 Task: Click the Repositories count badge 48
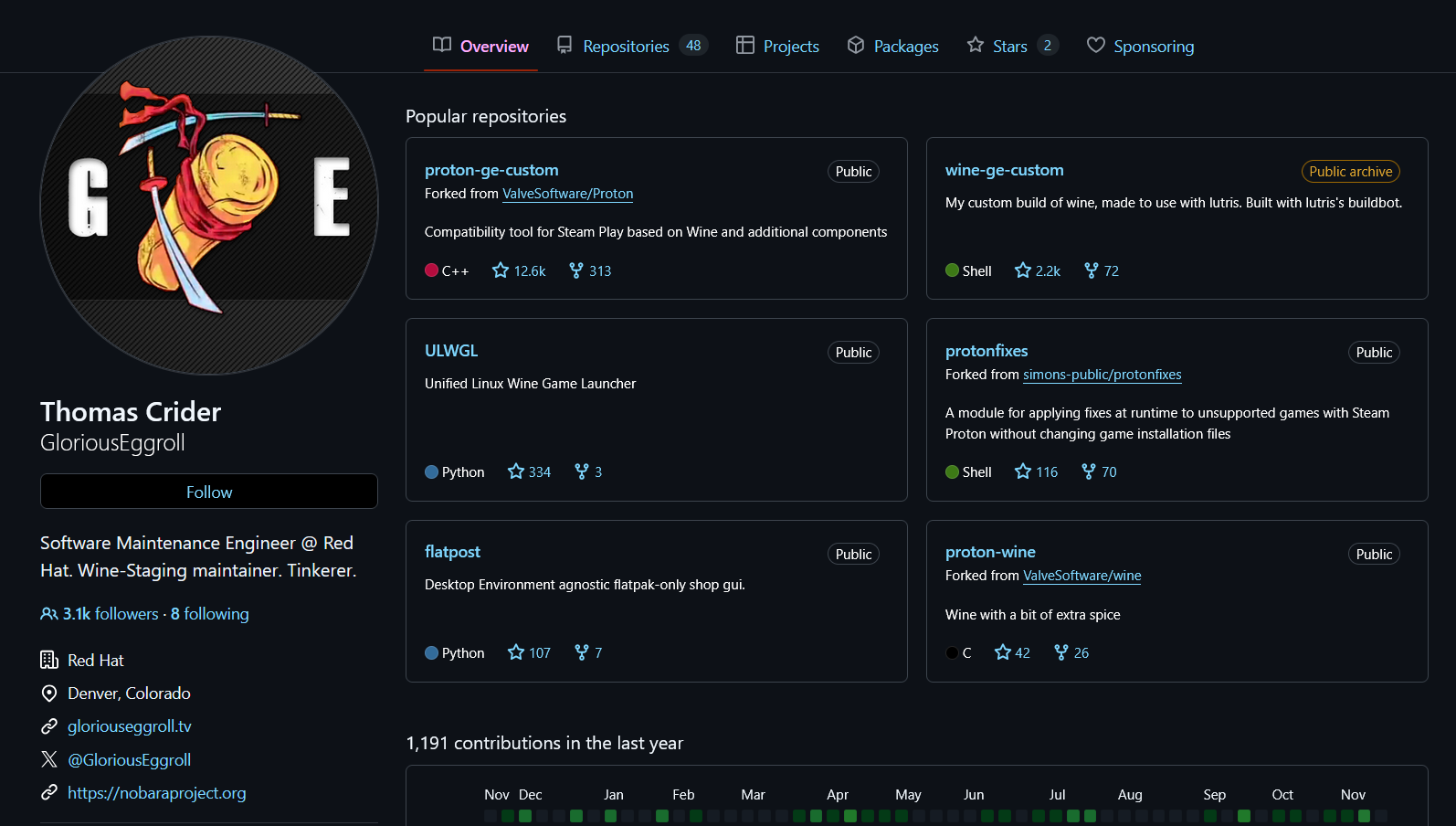tap(693, 46)
